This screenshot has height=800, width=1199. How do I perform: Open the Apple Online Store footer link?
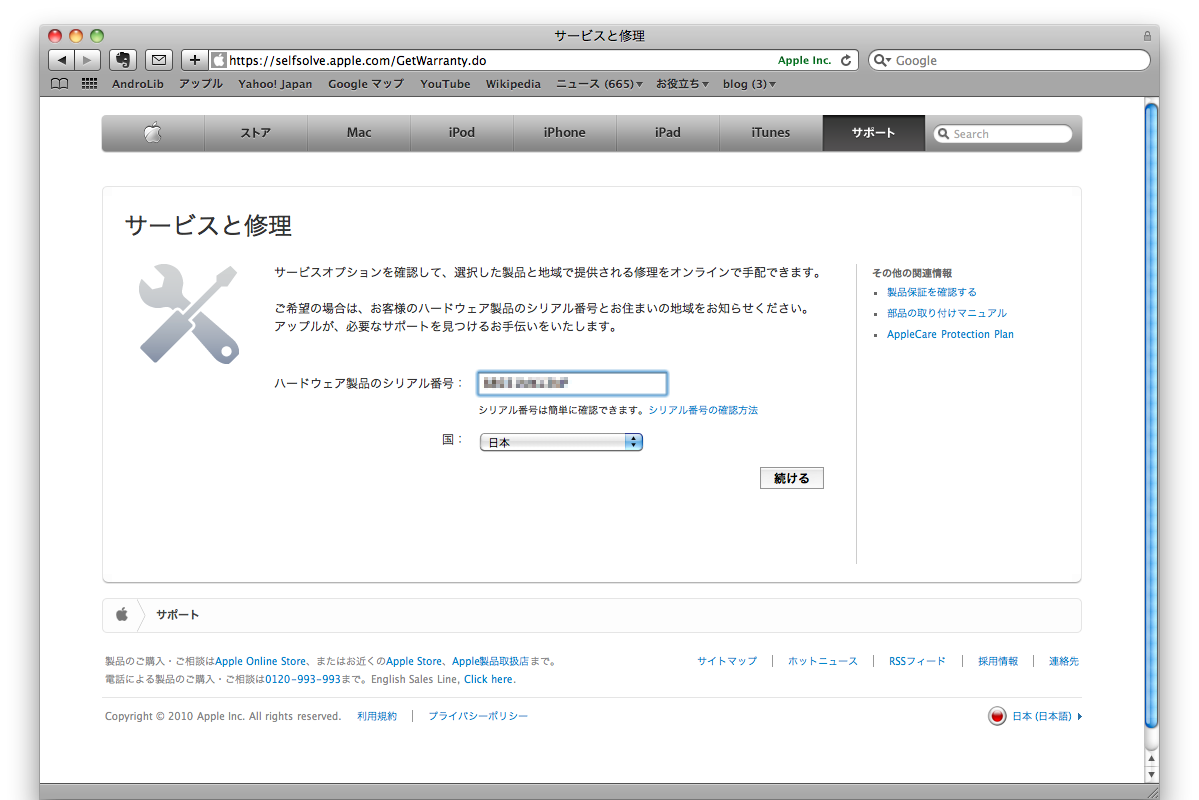pyautogui.click(x=260, y=661)
